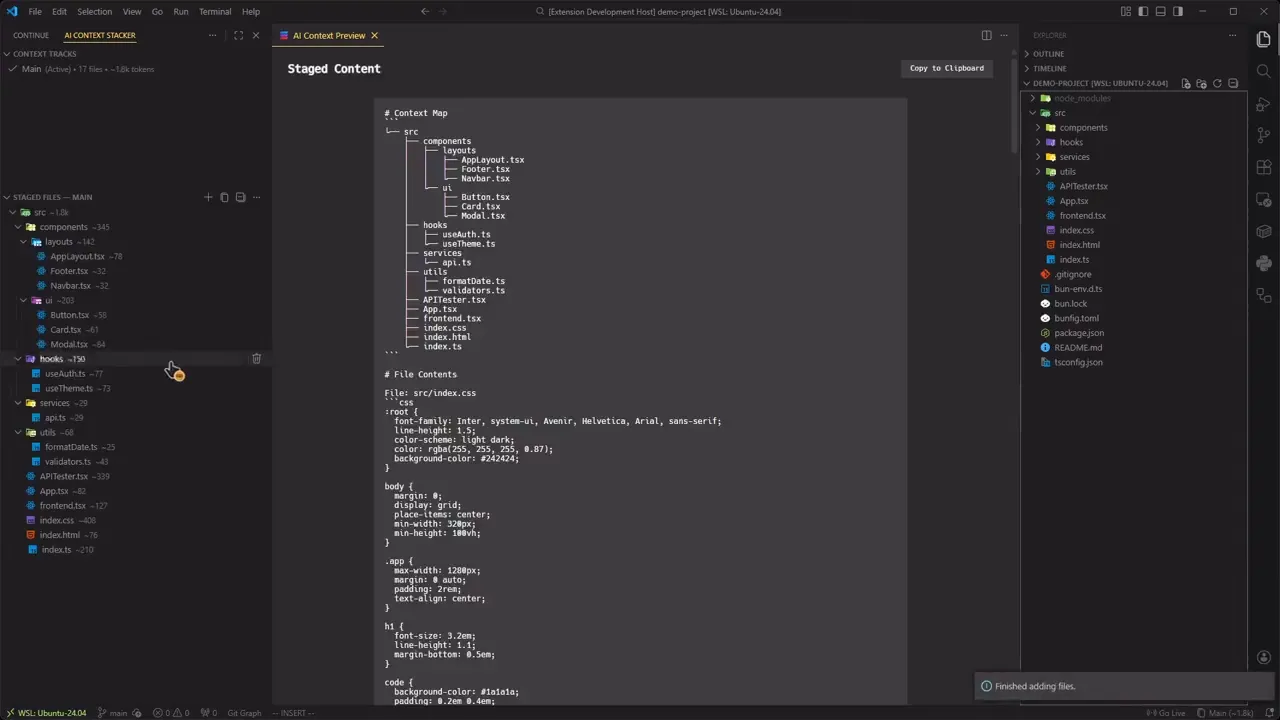Collapse the staged components folder
The width and height of the screenshot is (1280, 720).
(18, 227)
